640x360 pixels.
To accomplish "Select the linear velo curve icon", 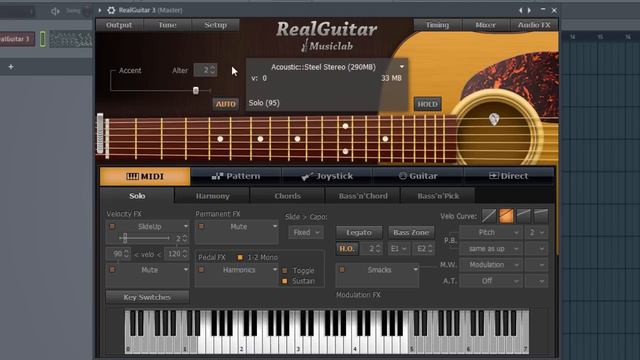I will (x=489, y=216).
